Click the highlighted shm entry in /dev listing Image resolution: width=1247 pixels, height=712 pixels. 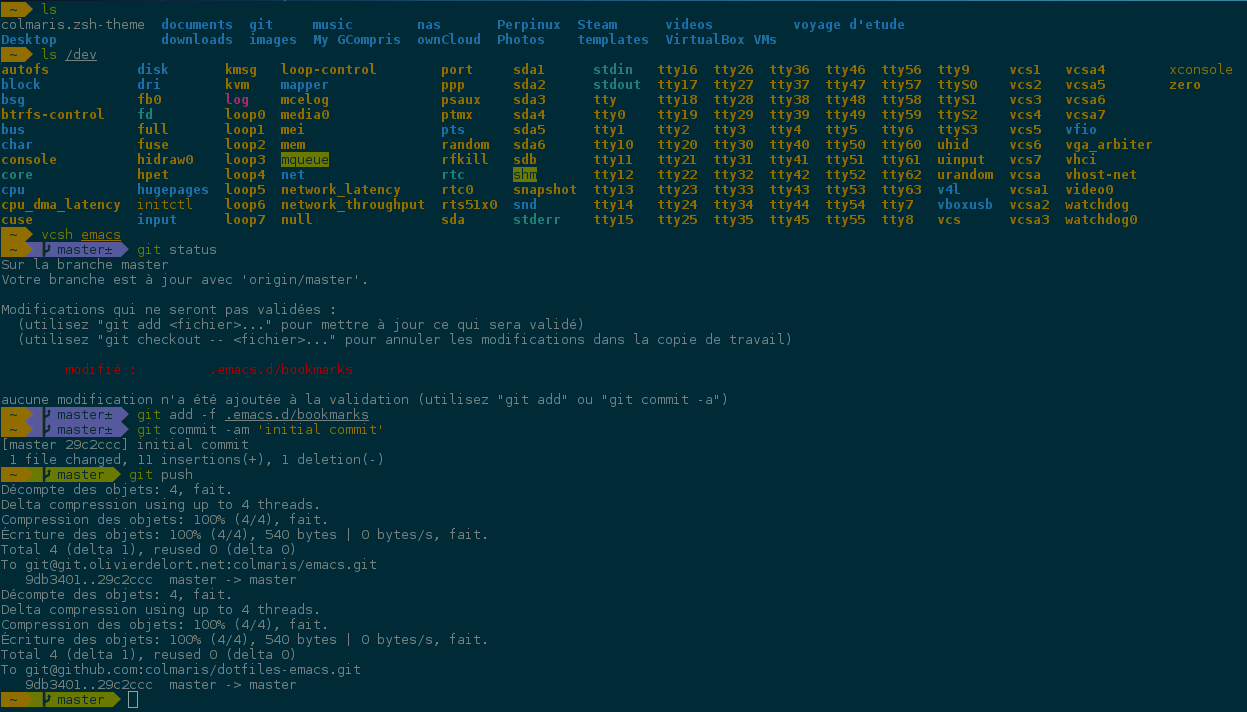click(524, 175)
